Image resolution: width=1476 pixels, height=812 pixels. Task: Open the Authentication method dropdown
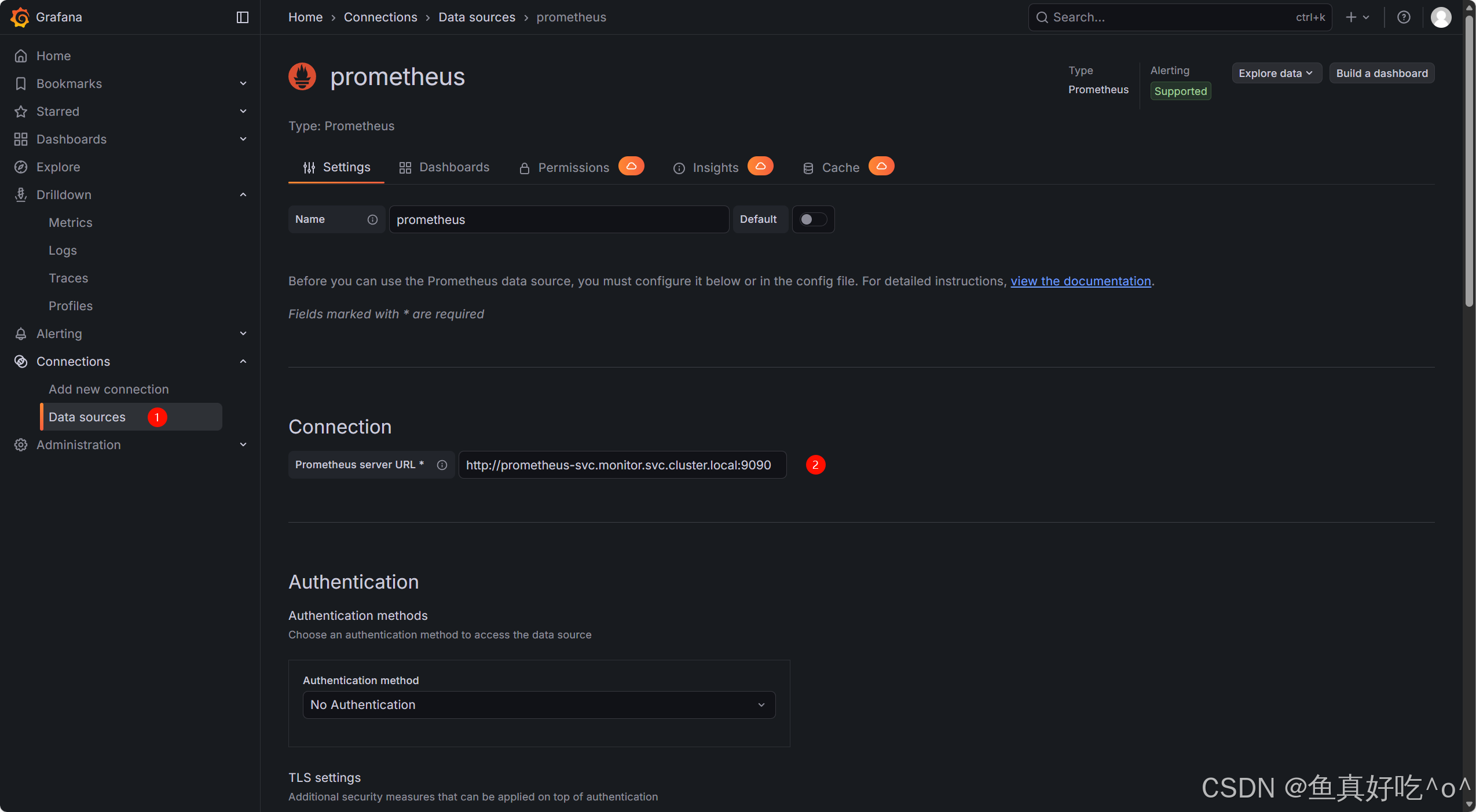click(x=539, y=705)
